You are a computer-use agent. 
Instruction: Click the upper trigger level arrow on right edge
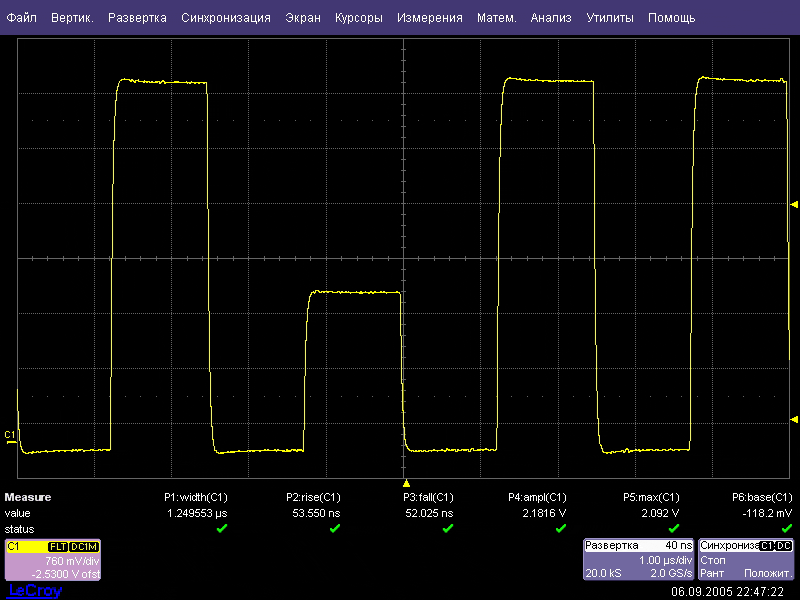pos(794,204)
